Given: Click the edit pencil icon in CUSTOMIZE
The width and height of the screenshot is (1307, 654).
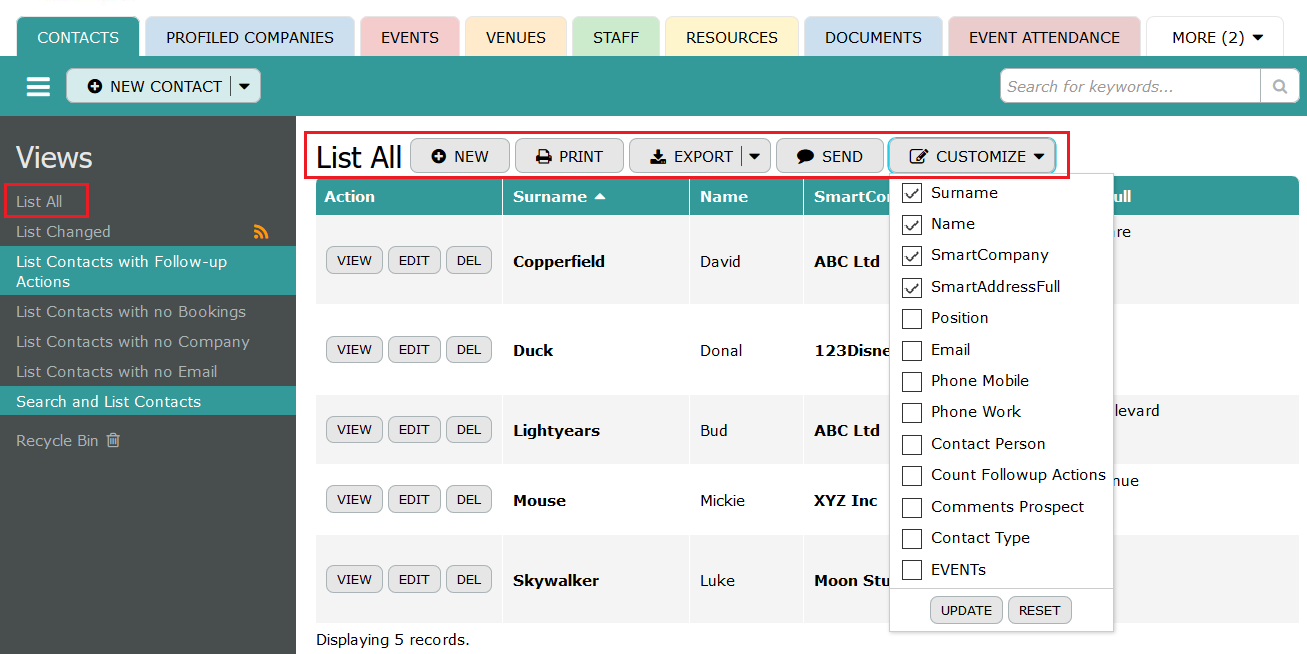Looking at the screenshot, I should click(919, 157).
